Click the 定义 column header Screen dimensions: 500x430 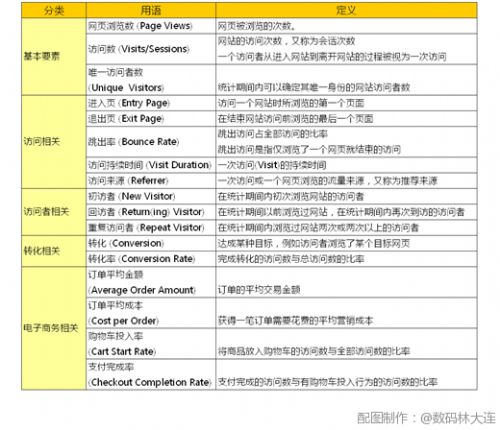(x=346, y=10)
